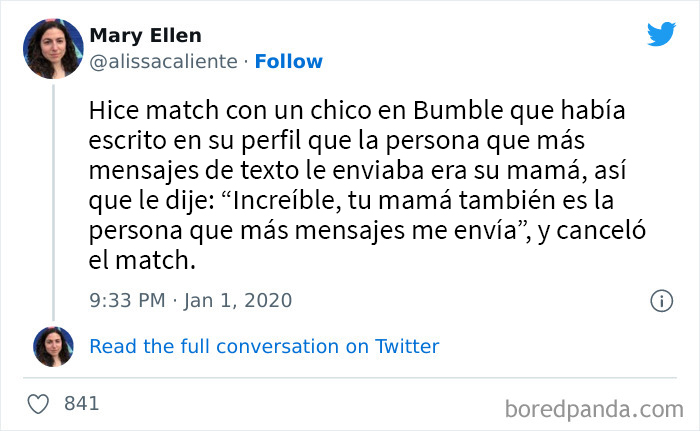This screenshot has width=700, height=431.
Task: Open the Mary Ellen display name
Action: point(145,37)
